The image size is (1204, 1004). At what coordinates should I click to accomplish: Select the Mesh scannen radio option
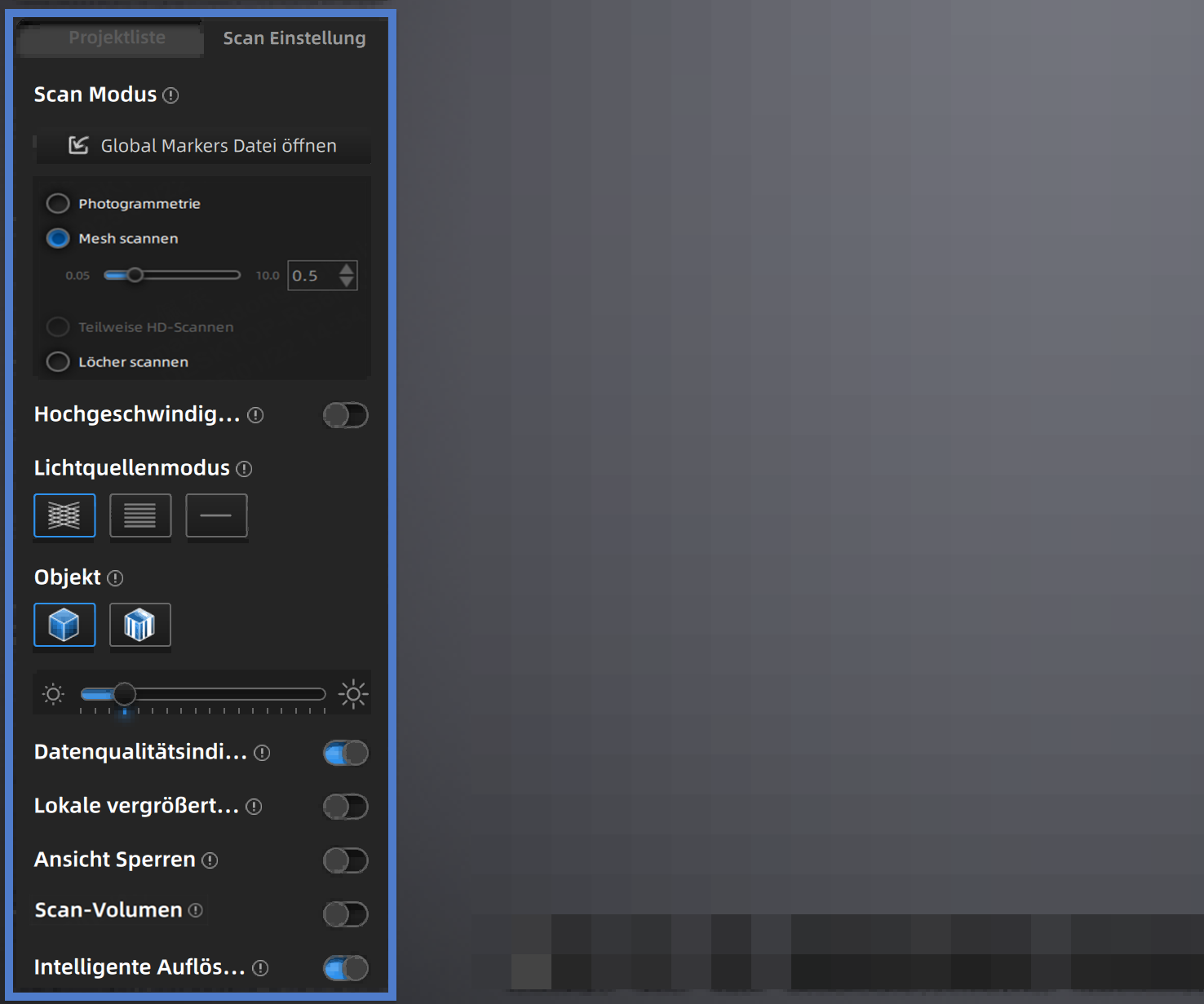point(57,238)
